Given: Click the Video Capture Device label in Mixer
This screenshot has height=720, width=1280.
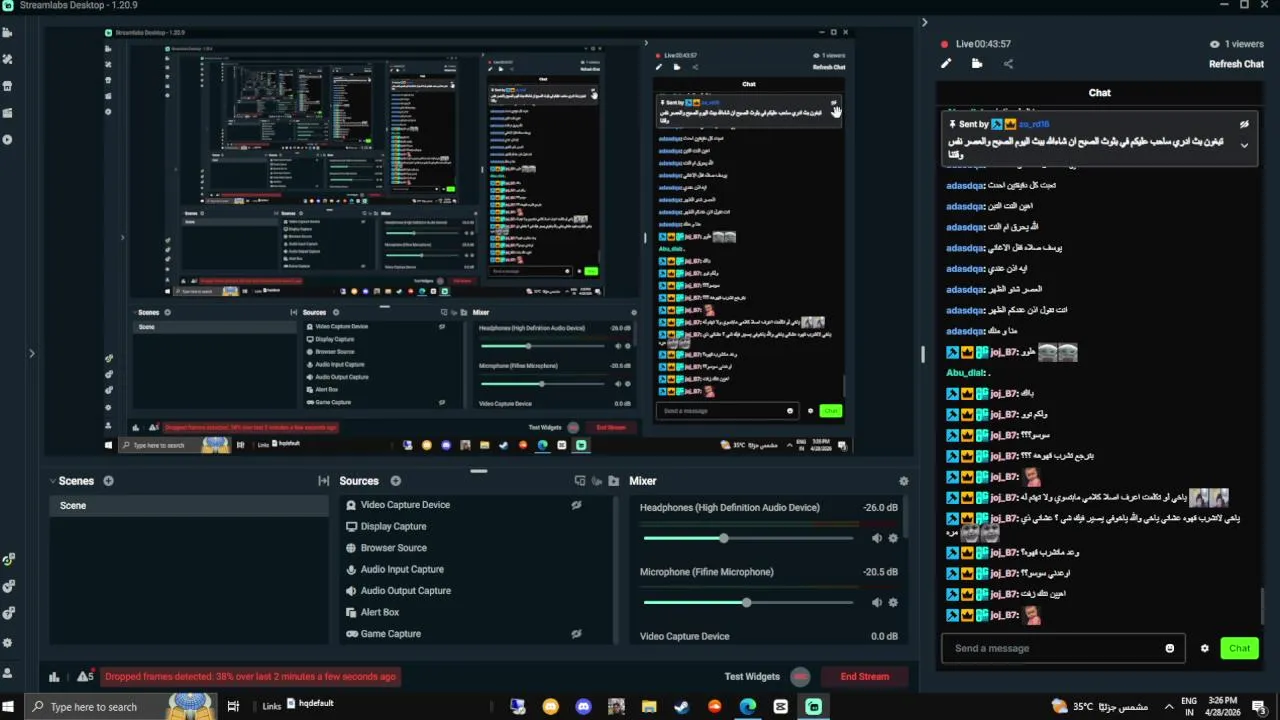Looking at the screenshot, I should pyautogui.click(x=684, y=636).
